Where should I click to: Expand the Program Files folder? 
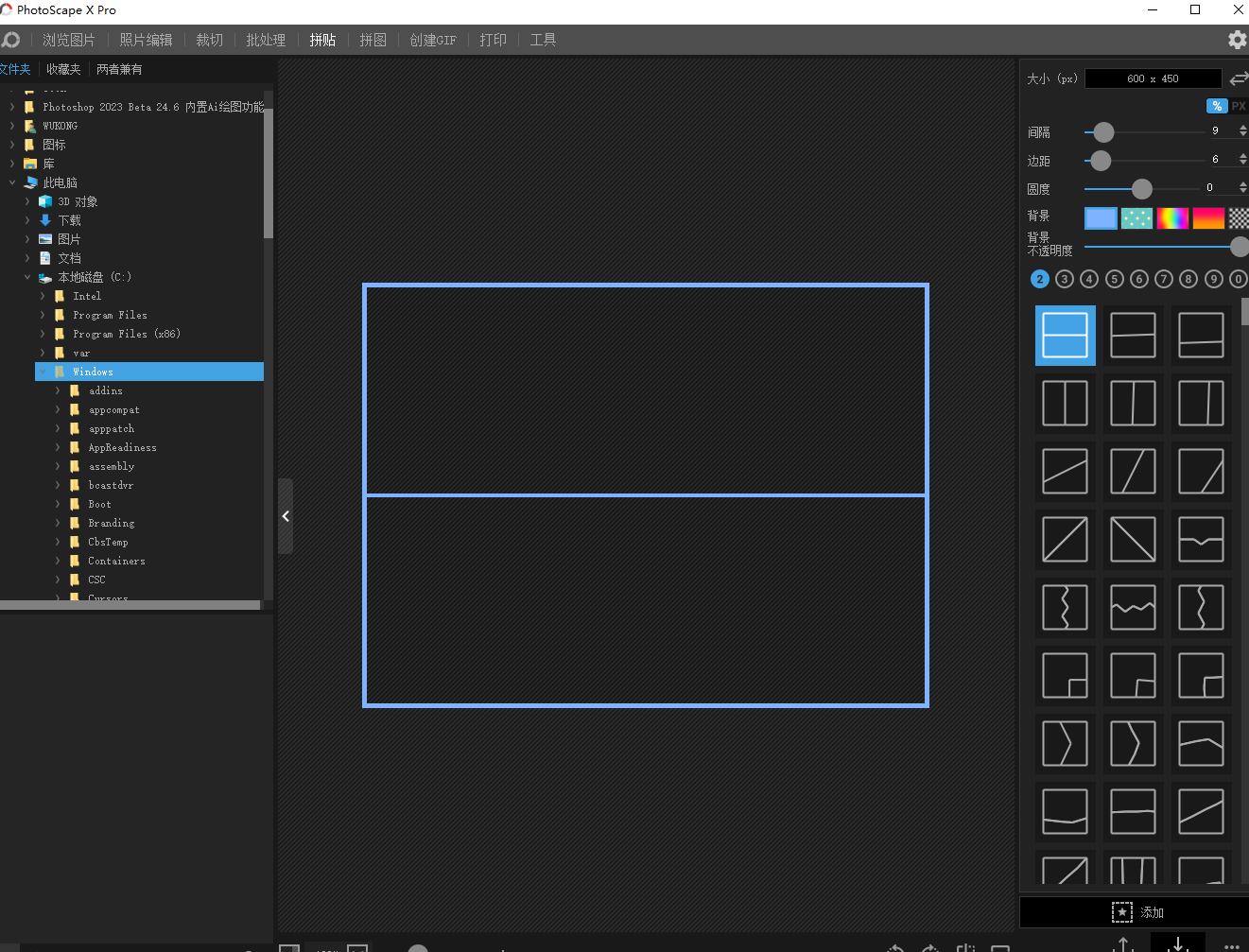(43, 315)
